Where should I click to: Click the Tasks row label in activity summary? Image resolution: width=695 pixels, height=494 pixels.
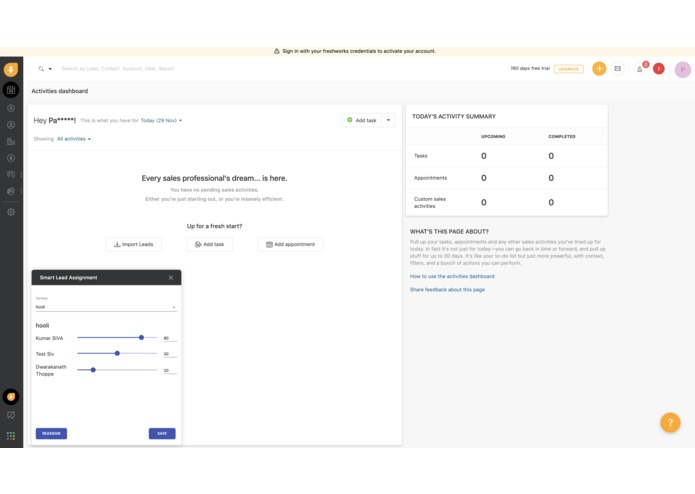point(421,156)
